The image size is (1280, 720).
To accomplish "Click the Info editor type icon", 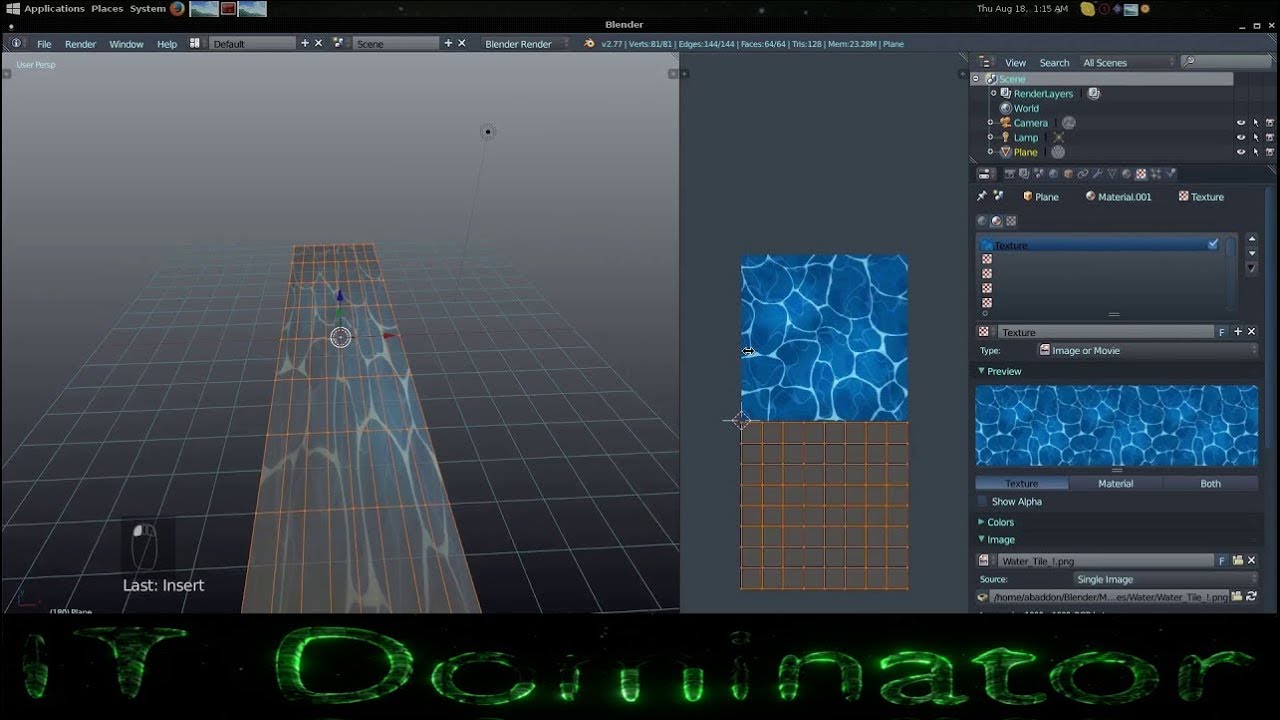I will (17, 44).
